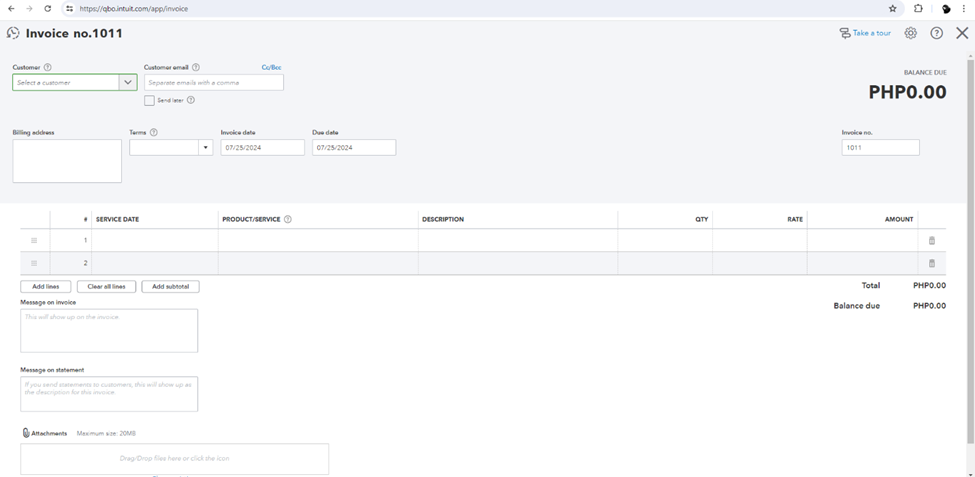Click row 1 Service Date cell
Viewport: 975px width, 477px height.
155,240
